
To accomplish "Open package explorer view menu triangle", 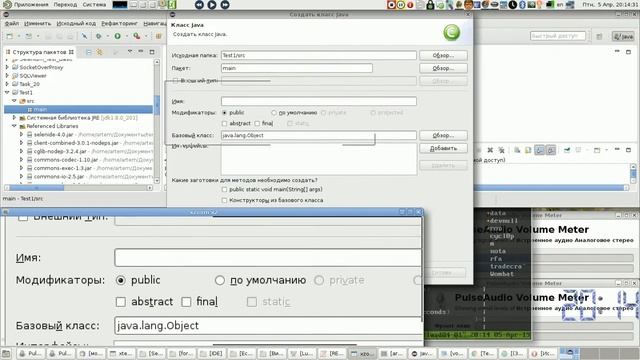I will [x=130, y=52].
